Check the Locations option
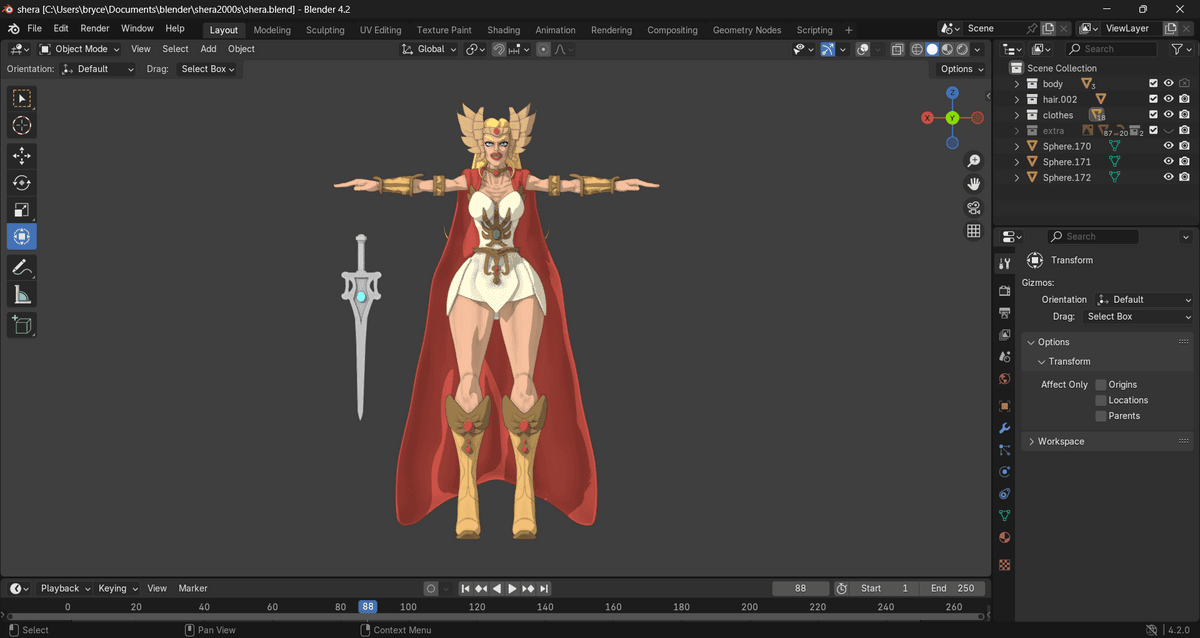 (x=1101, y=400)
